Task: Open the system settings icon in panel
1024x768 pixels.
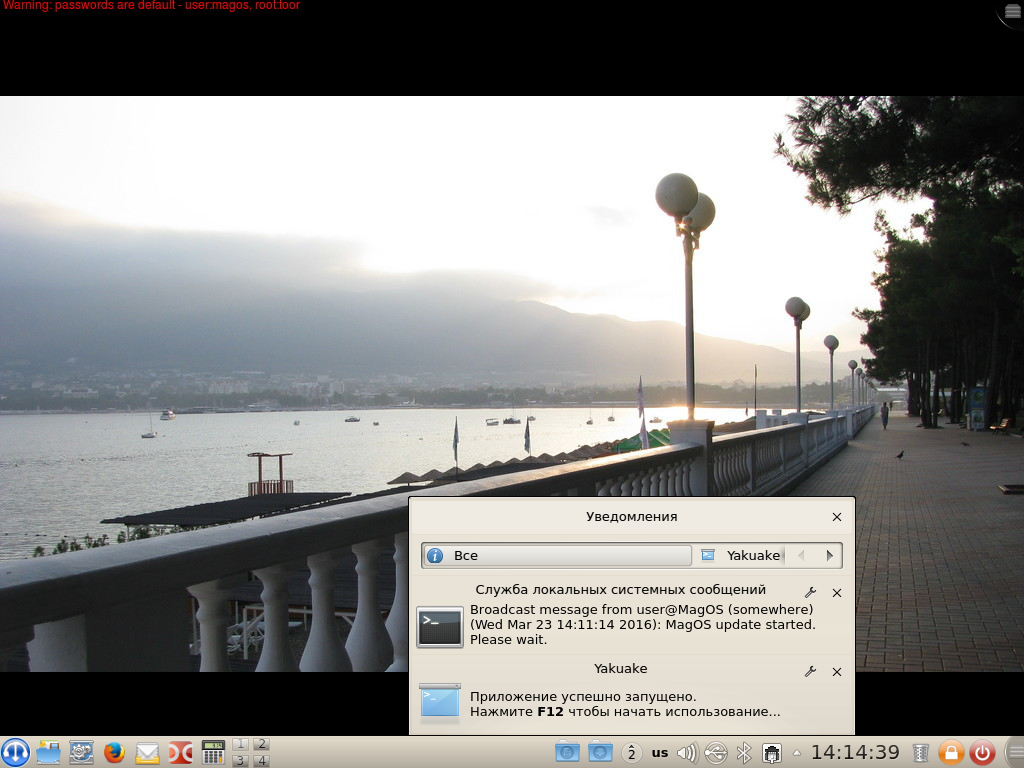Action: (81, 752)
